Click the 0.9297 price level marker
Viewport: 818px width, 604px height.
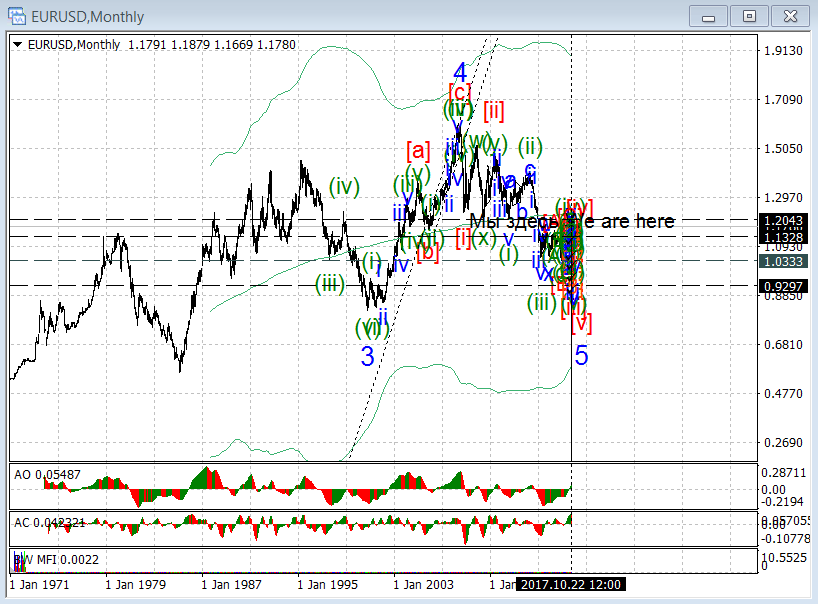[x=783, y=286]
